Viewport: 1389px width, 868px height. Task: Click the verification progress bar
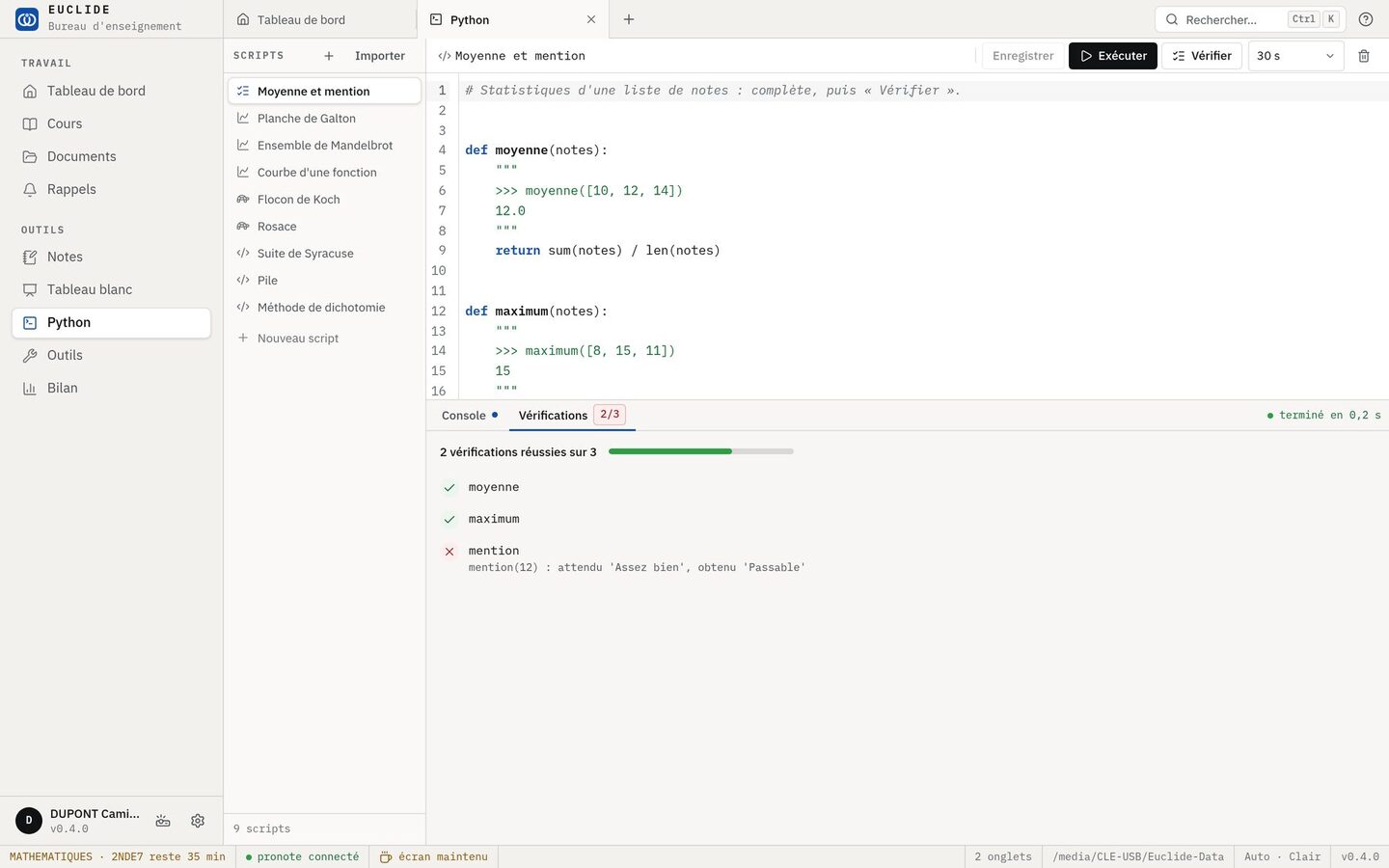click(701, 451)
